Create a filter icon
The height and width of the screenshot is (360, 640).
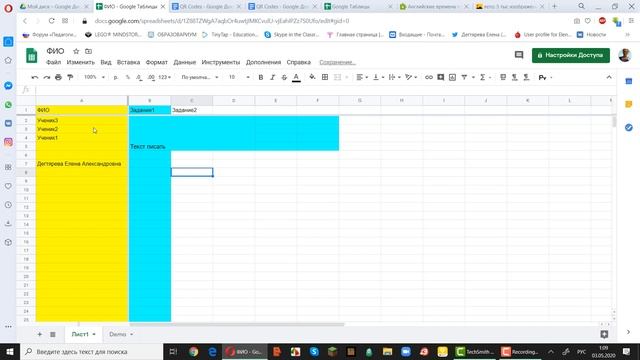point(464,77)
